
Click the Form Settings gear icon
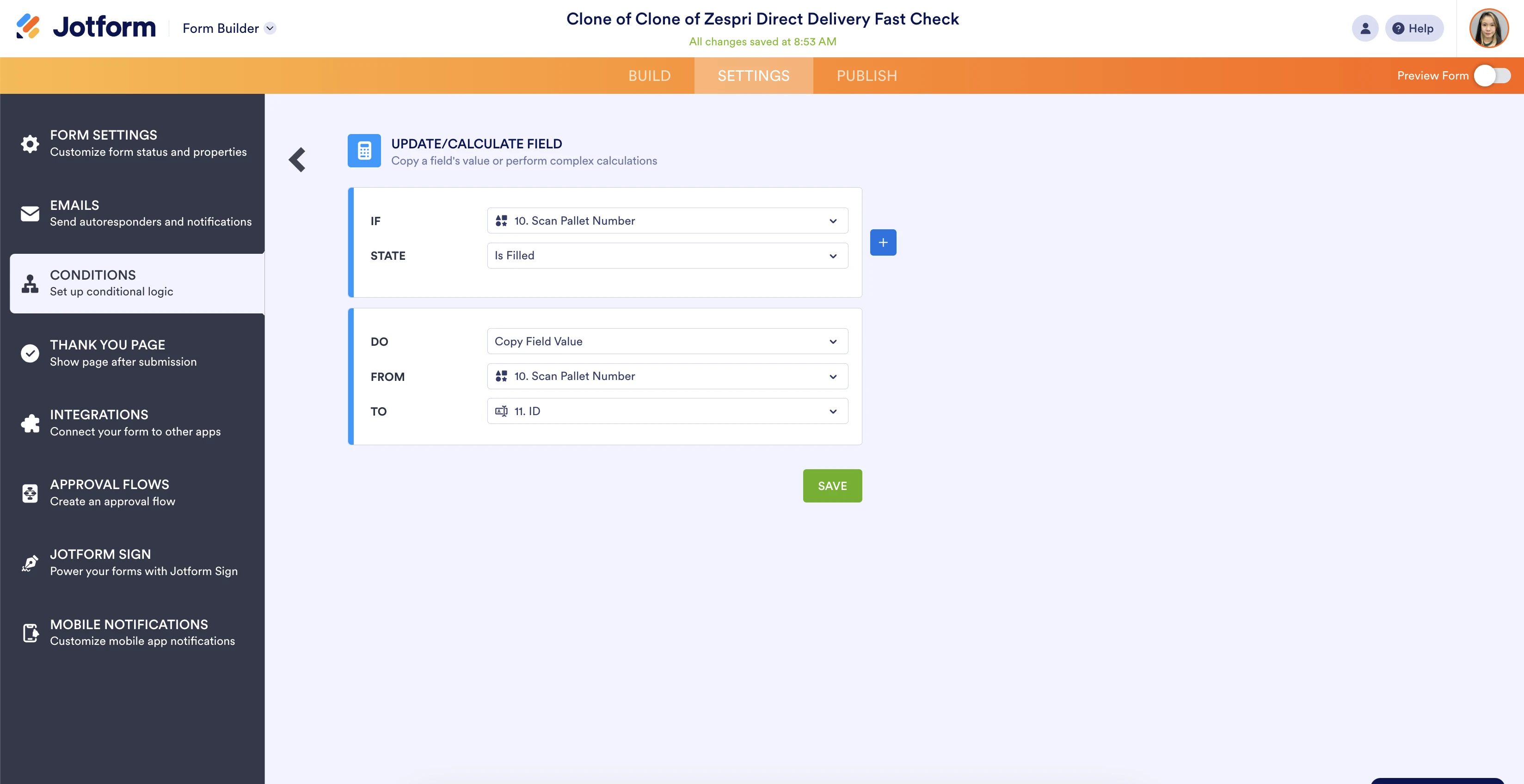30,144
